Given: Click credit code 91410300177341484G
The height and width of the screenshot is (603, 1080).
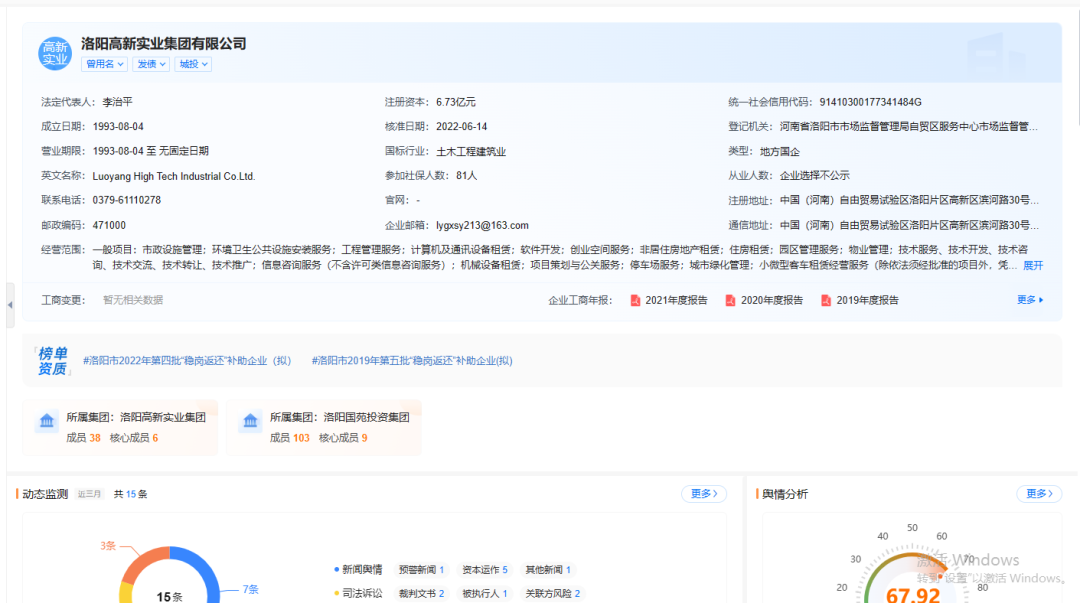Looking at the screenshot, I should tap(870, 102).
